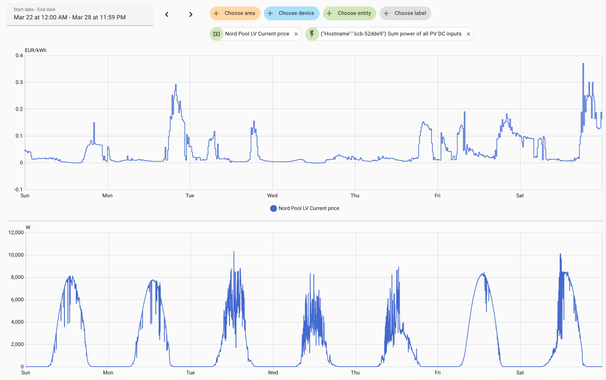Viewport: 606px width, 380px height.
Task: Go to previous date range arrow
Action: point(167,15)
